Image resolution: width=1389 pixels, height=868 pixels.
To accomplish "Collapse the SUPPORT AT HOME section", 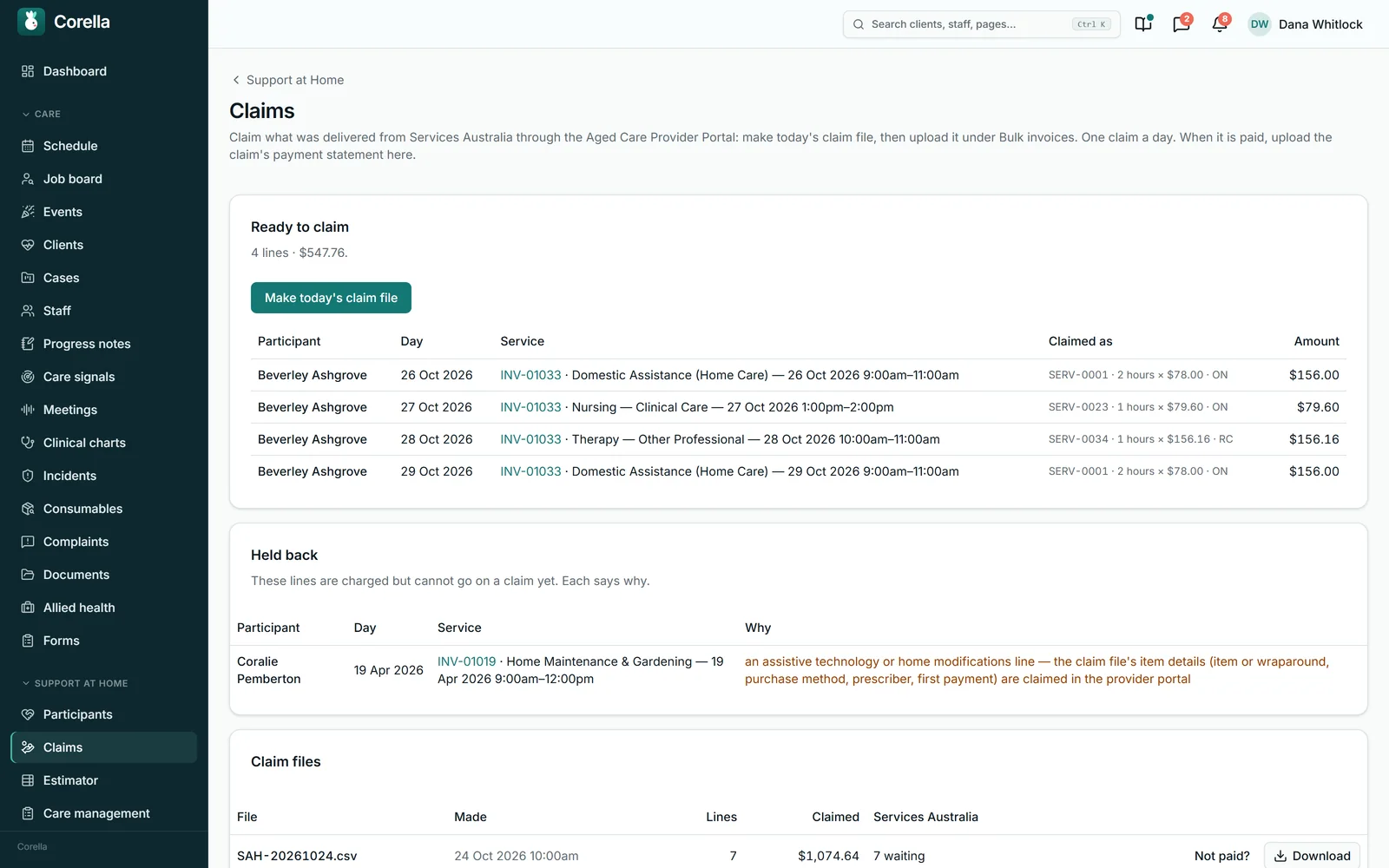I will tap(75, 683).
